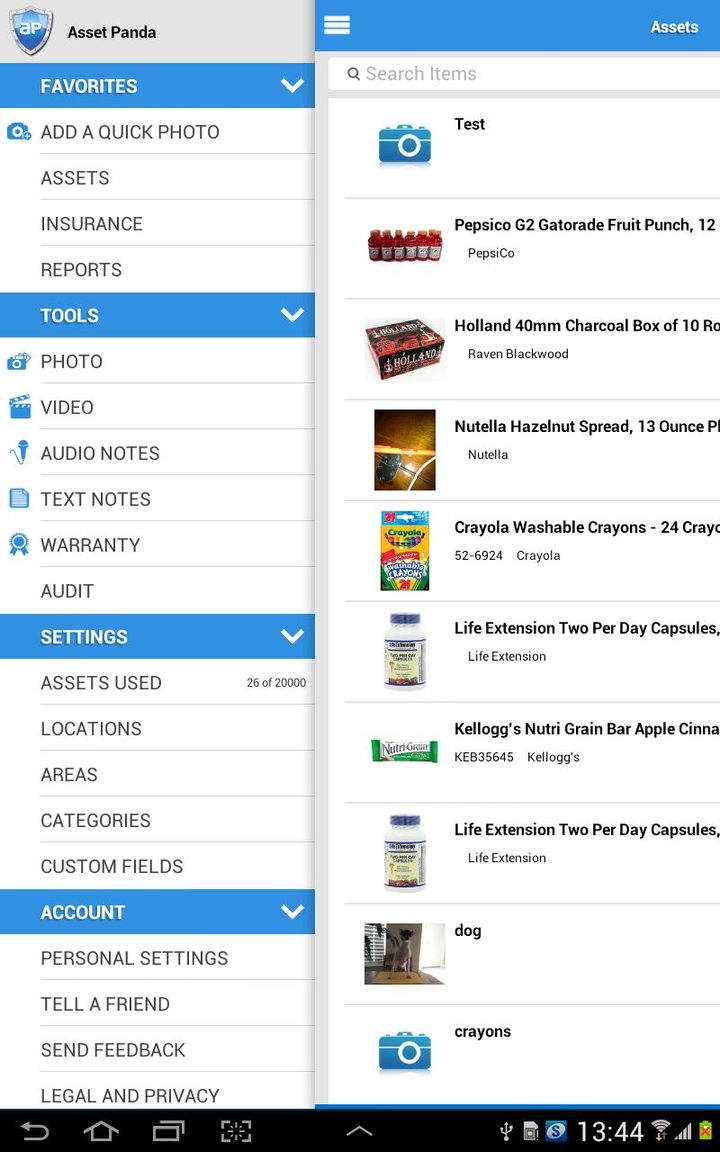Image resolution: width=720 pixels, height=1152 pixels.
Task: Click the Text Notes document icon
Action: coord(19,498)
